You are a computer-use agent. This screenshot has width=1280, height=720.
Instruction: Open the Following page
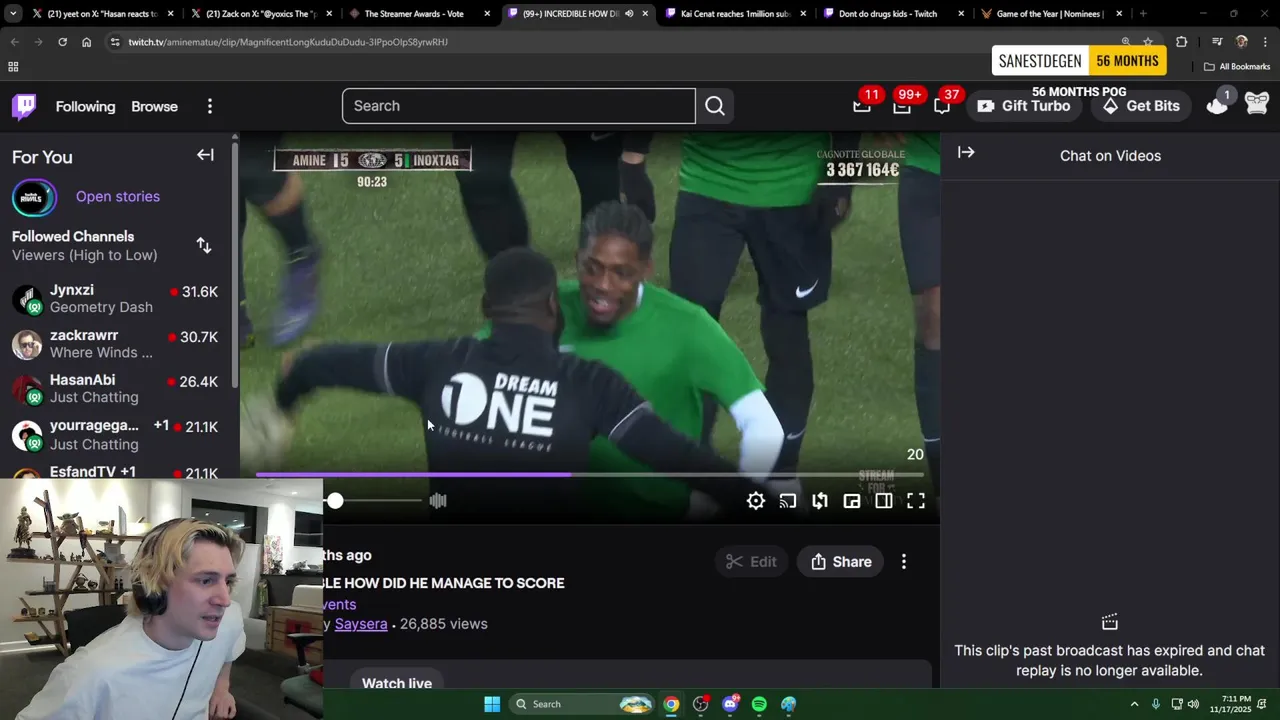tap(85, 106)
